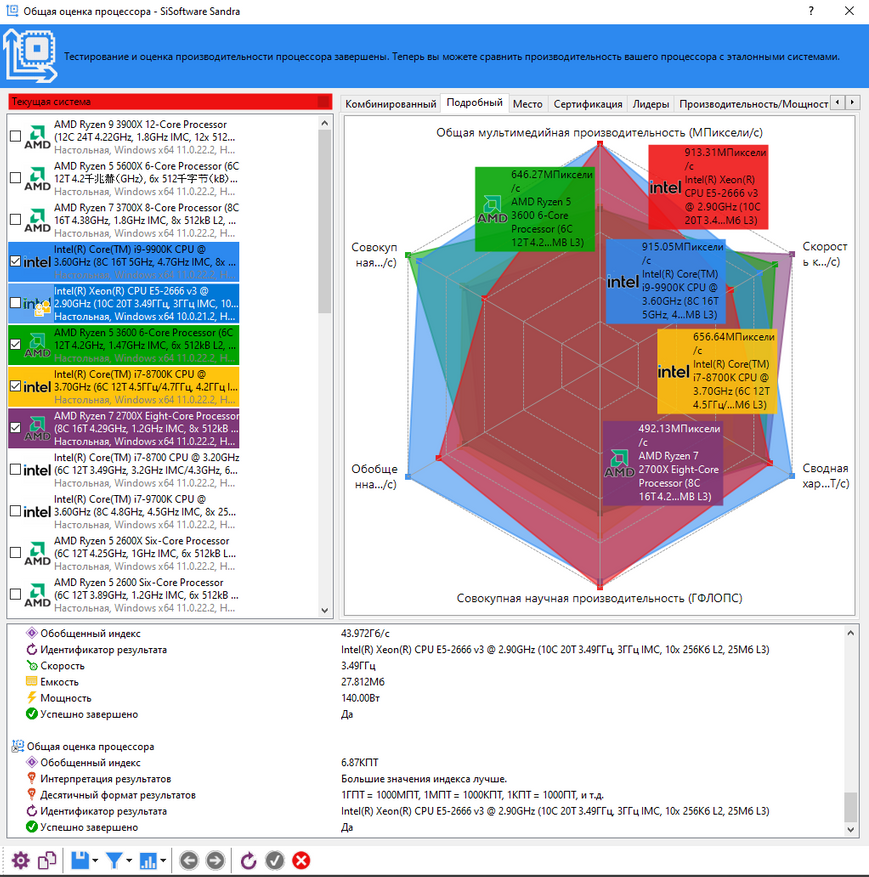The height and width of the screenshot is (877, 869).
Task: Open options with the gear icon
Action: click(20, 860)
